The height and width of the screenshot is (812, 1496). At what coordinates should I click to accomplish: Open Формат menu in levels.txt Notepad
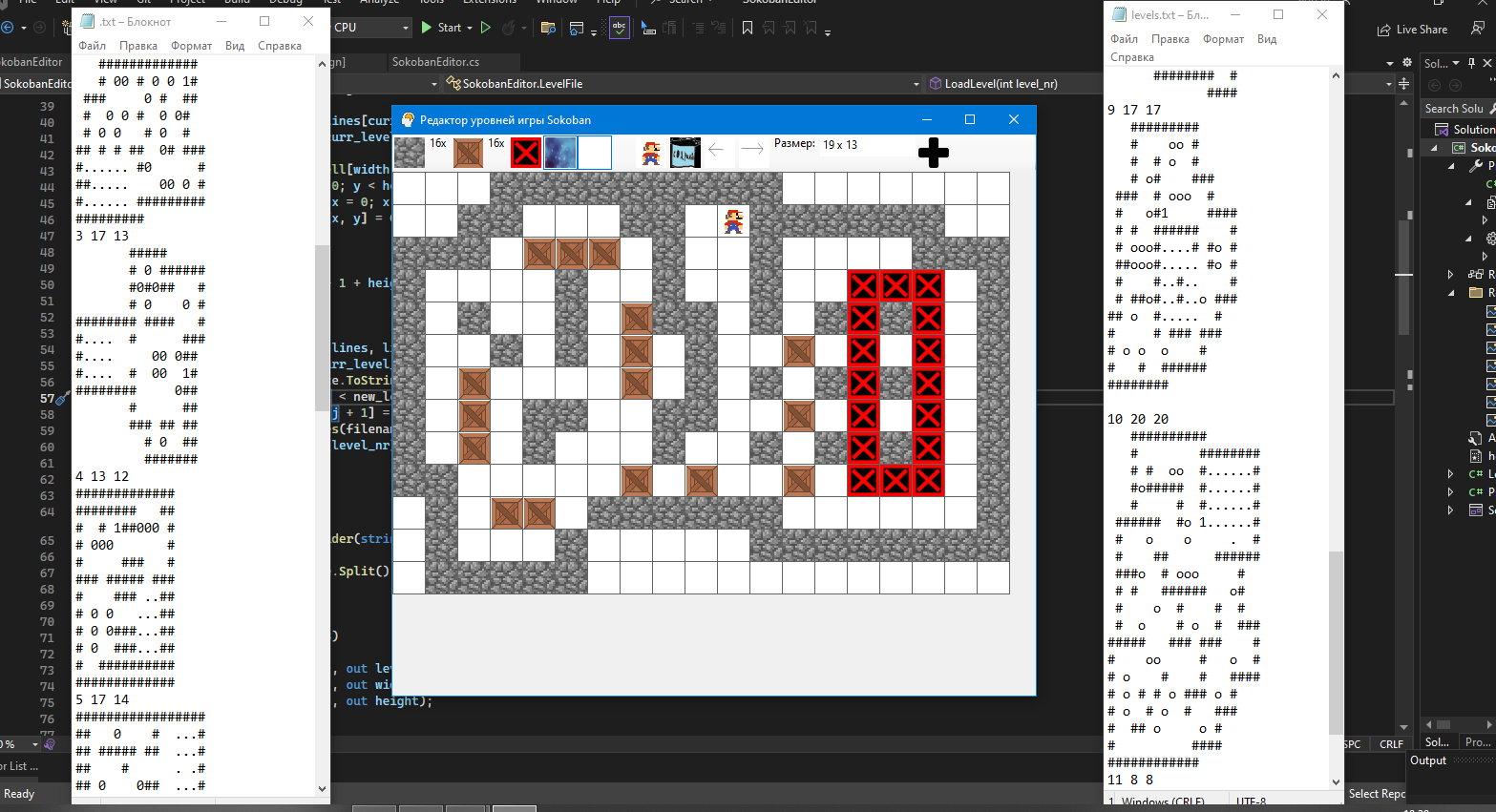1223,39
